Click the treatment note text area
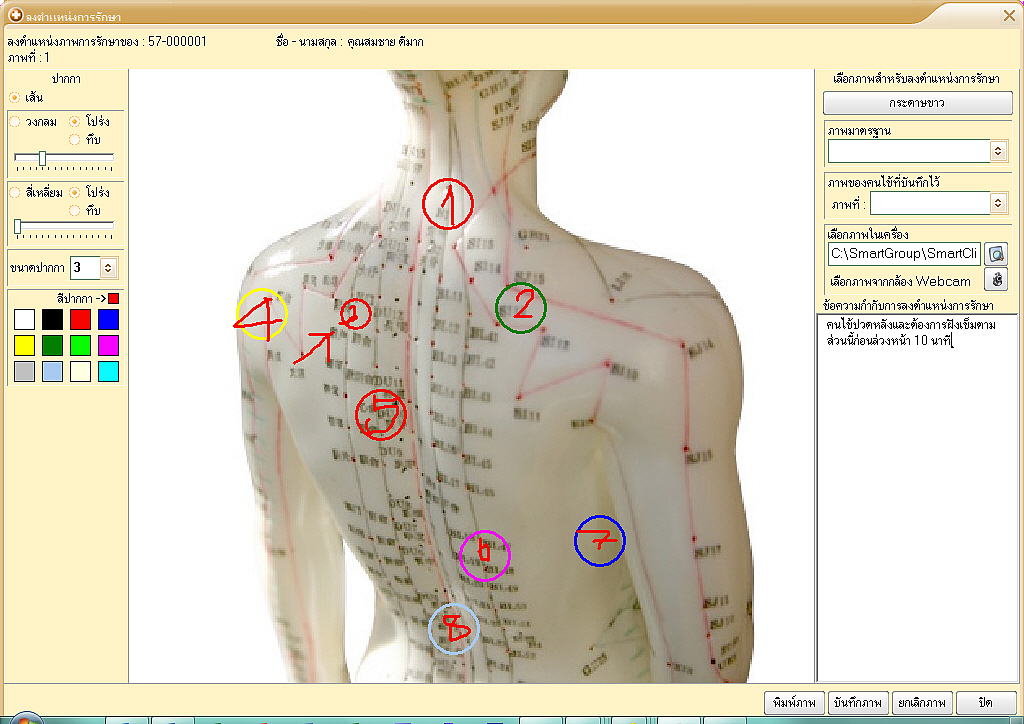 click(917, 498)
